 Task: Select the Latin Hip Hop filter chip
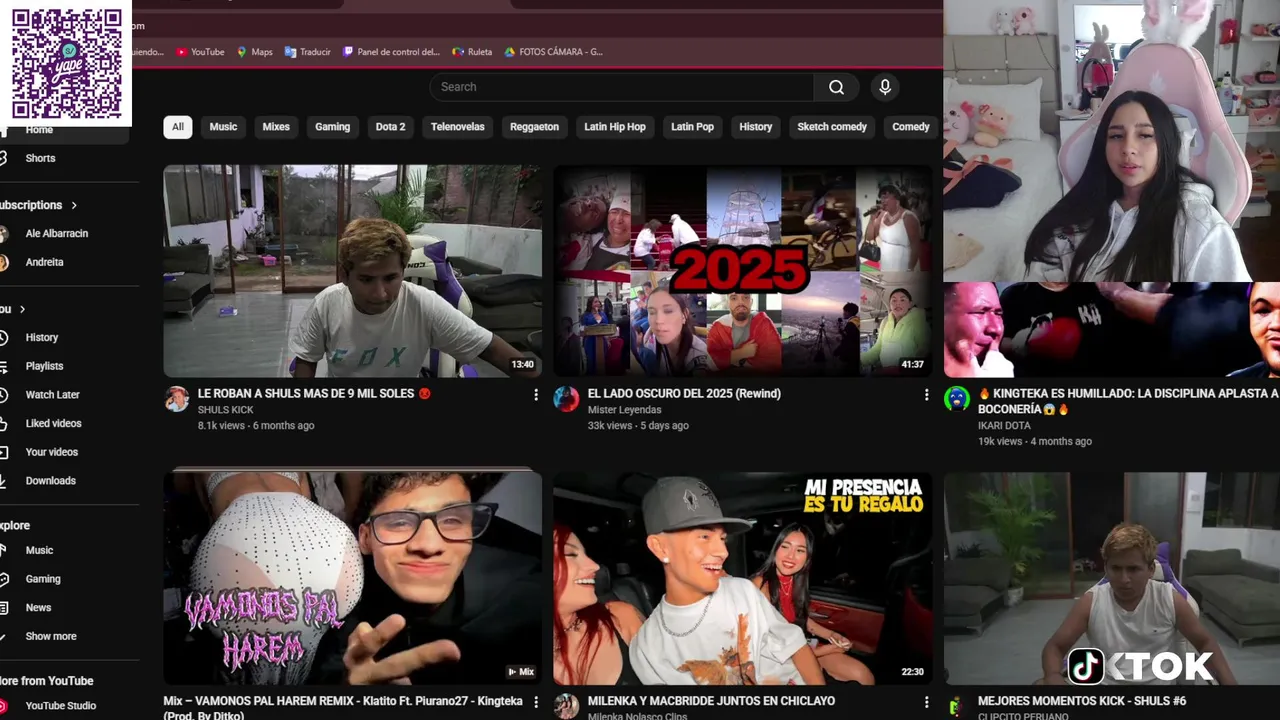[x=615, y=127]
